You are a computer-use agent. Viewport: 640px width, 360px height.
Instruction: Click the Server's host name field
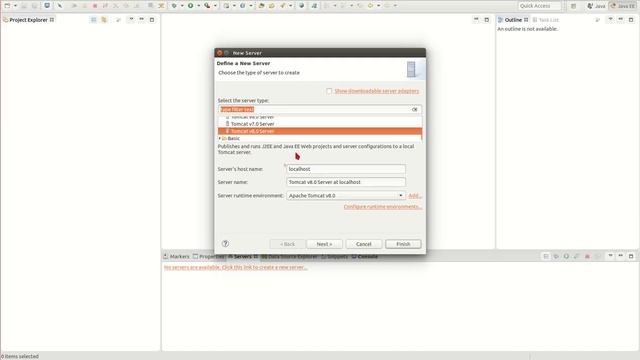pos(346,169)
